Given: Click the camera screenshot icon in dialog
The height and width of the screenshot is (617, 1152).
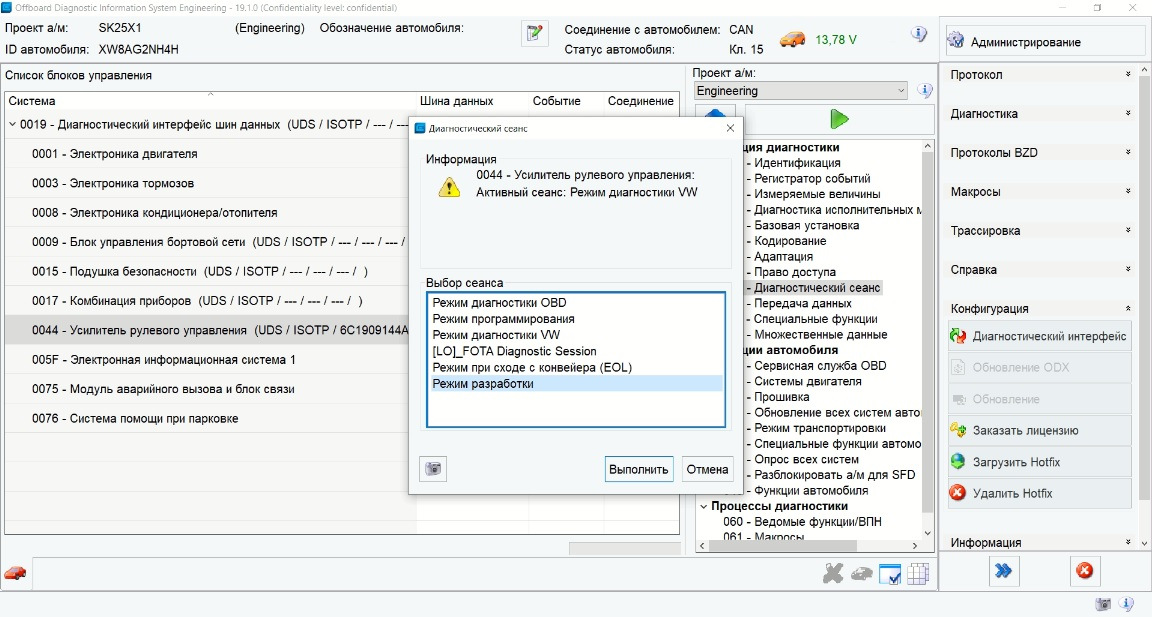Looking at the screenshot, I should tap(433, 469).
